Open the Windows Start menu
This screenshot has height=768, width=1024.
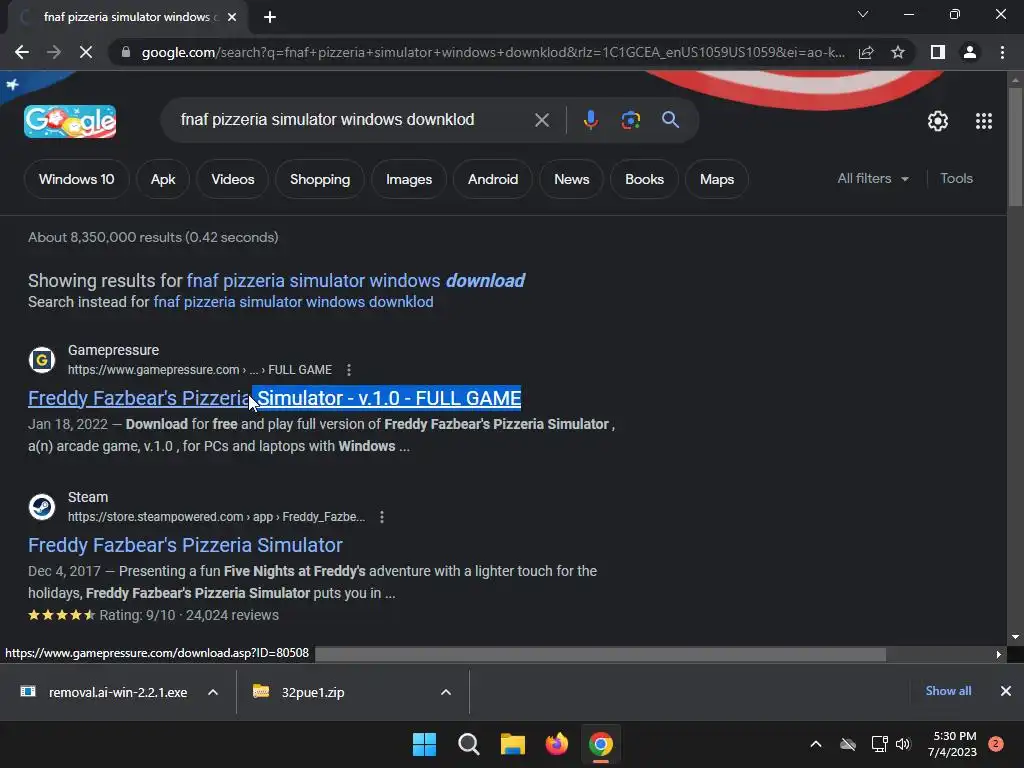[x=424, y=744]
